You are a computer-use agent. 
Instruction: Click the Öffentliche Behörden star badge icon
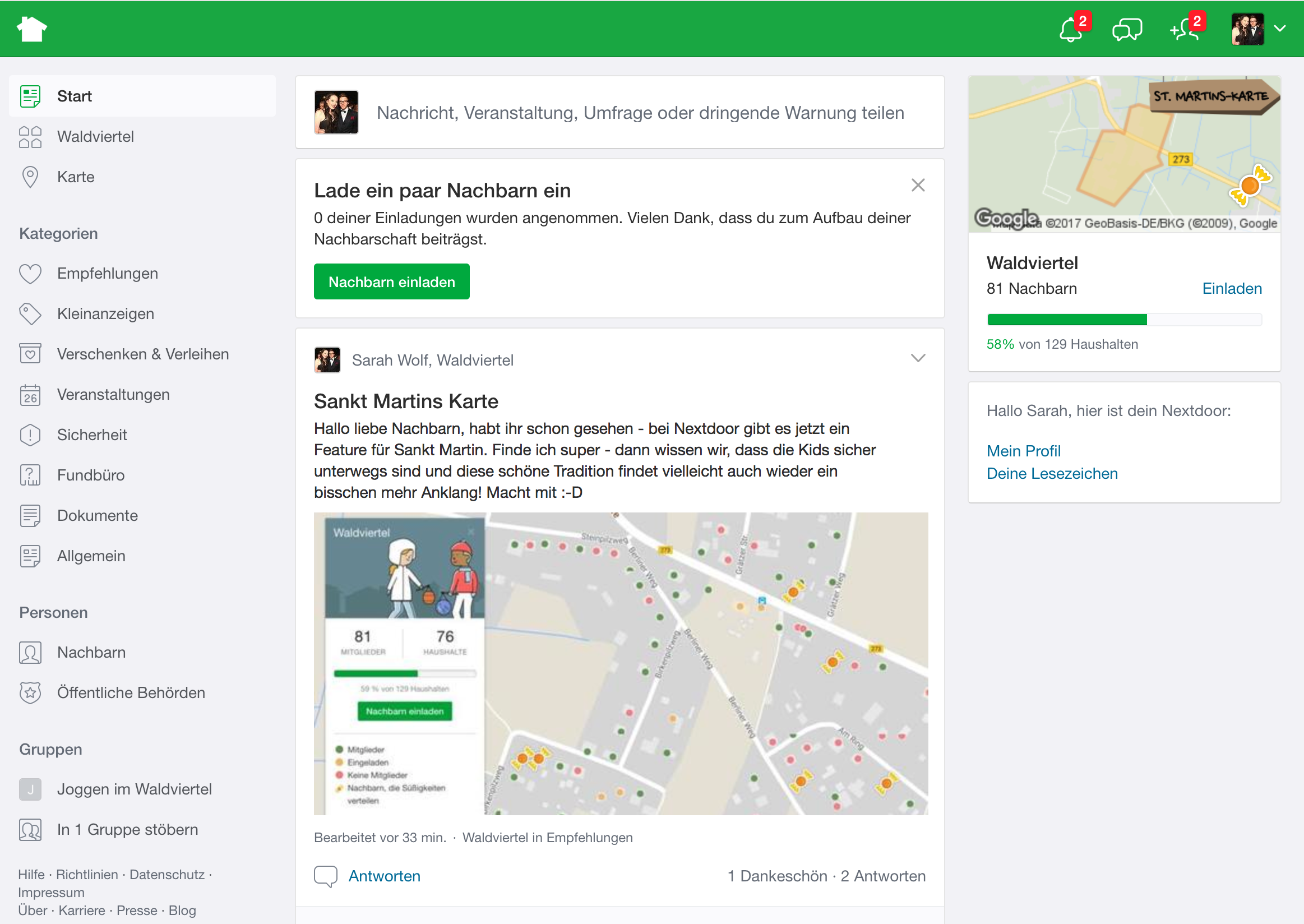point(30,692)
